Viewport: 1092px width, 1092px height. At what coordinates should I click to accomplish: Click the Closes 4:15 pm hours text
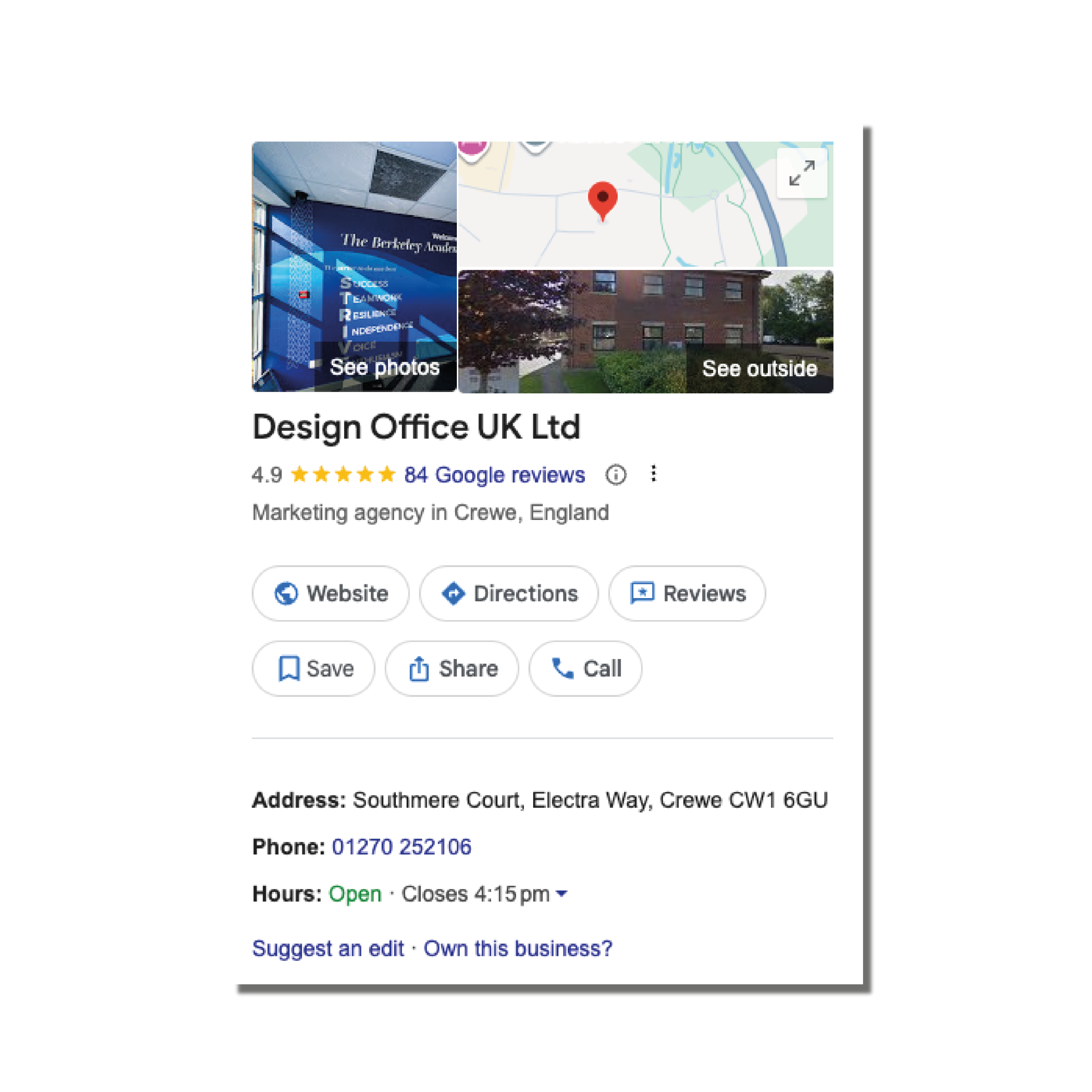(x=475, y=894)
